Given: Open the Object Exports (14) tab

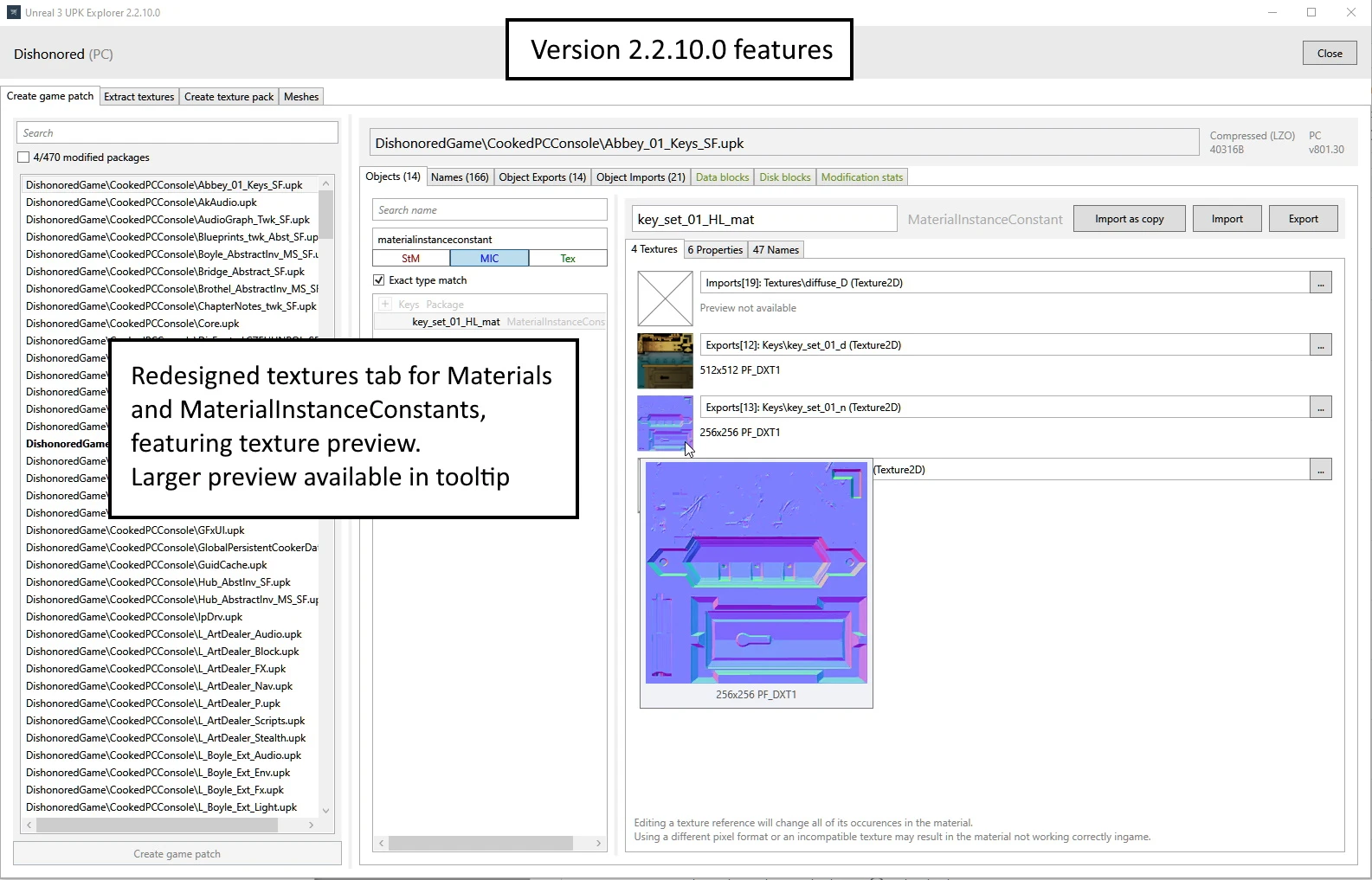Looking at the screenshot, I should (542, 177).
